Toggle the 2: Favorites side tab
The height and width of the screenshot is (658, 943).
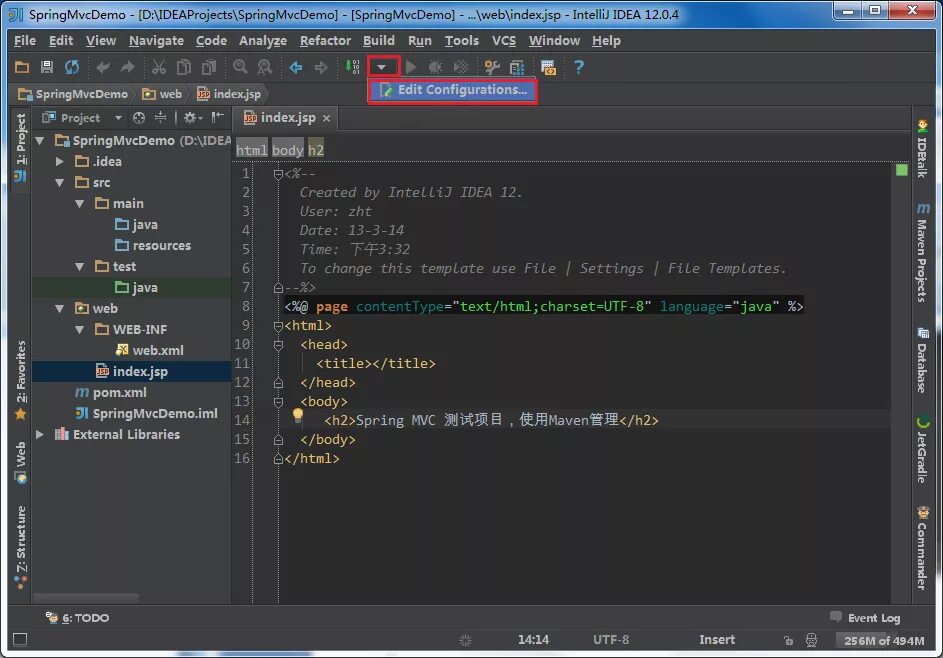(x=20, y=380)
